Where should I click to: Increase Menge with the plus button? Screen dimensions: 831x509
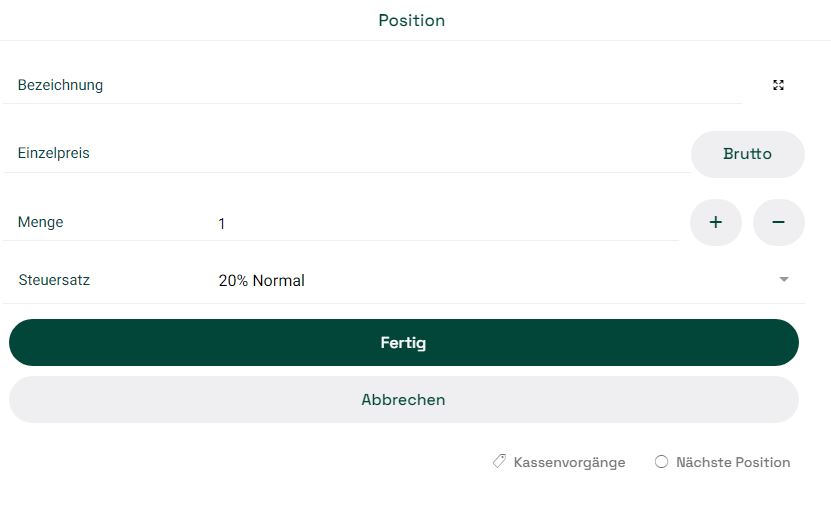point(715,222)
